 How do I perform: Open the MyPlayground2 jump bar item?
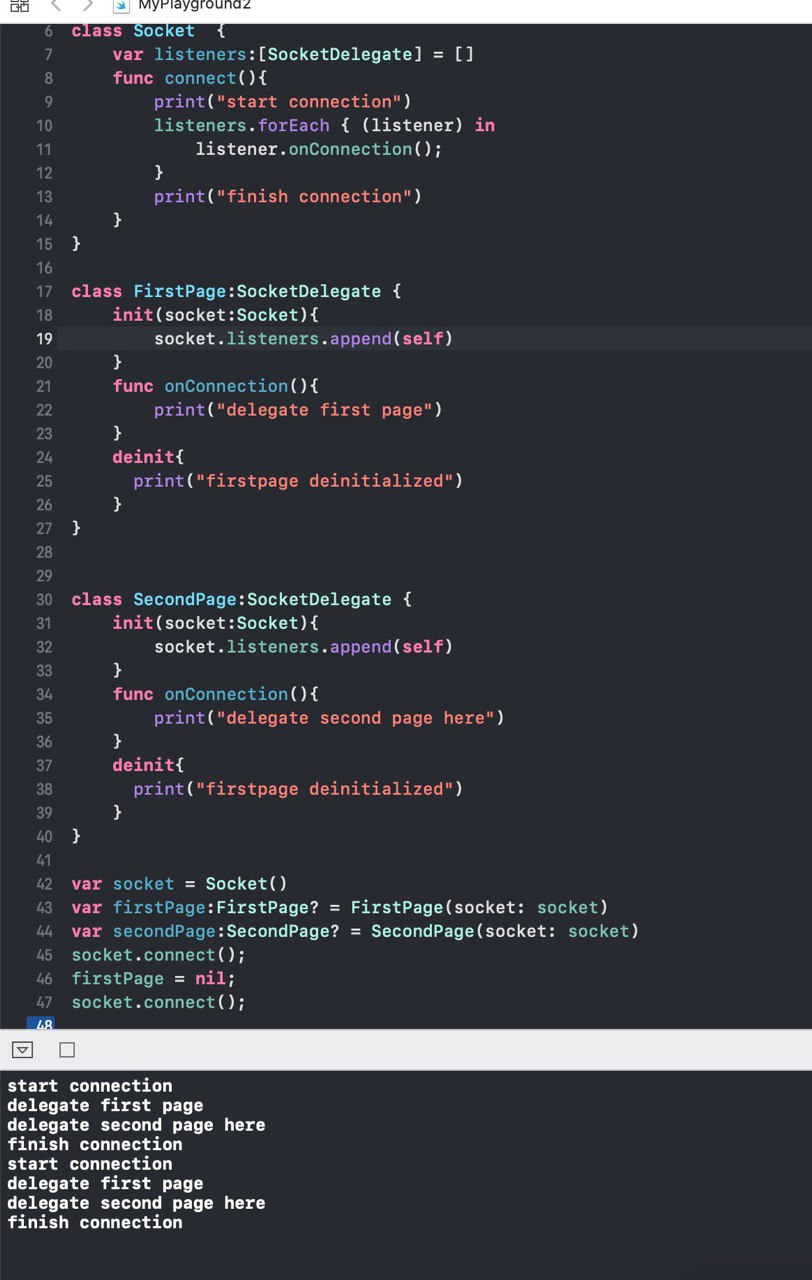click(x=195, y=5)
